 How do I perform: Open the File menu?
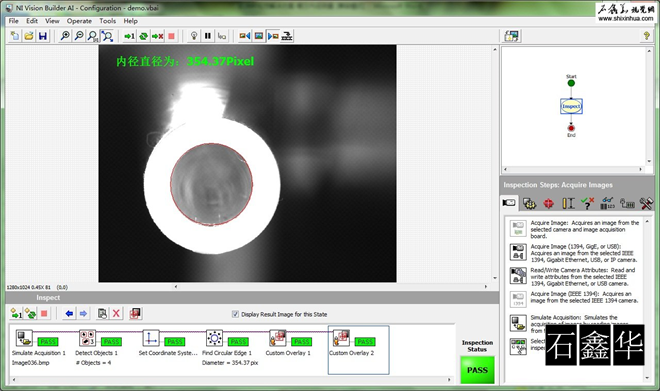pos(13,21)
